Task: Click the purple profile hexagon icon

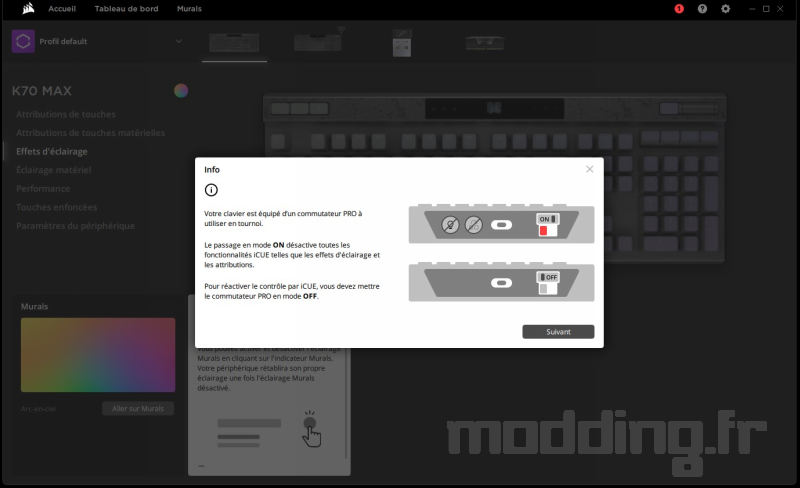Action: 23,41
